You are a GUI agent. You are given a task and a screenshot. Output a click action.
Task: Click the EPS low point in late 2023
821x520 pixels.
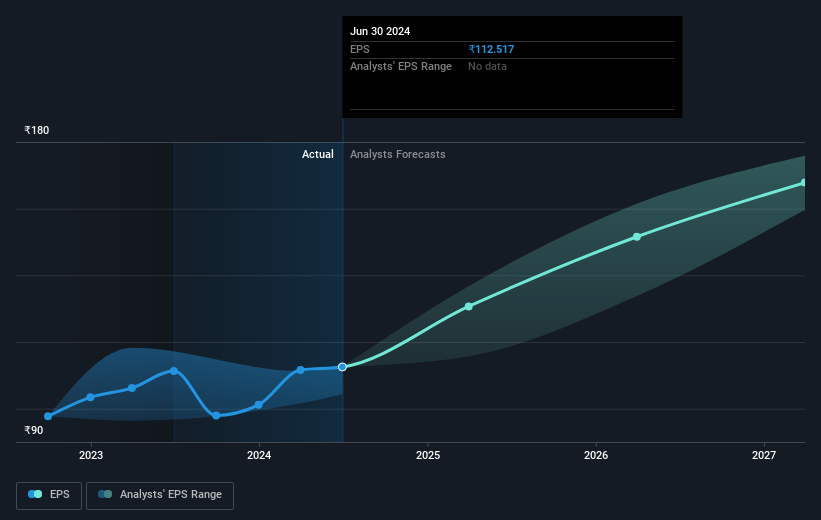[x=216, y=415]
